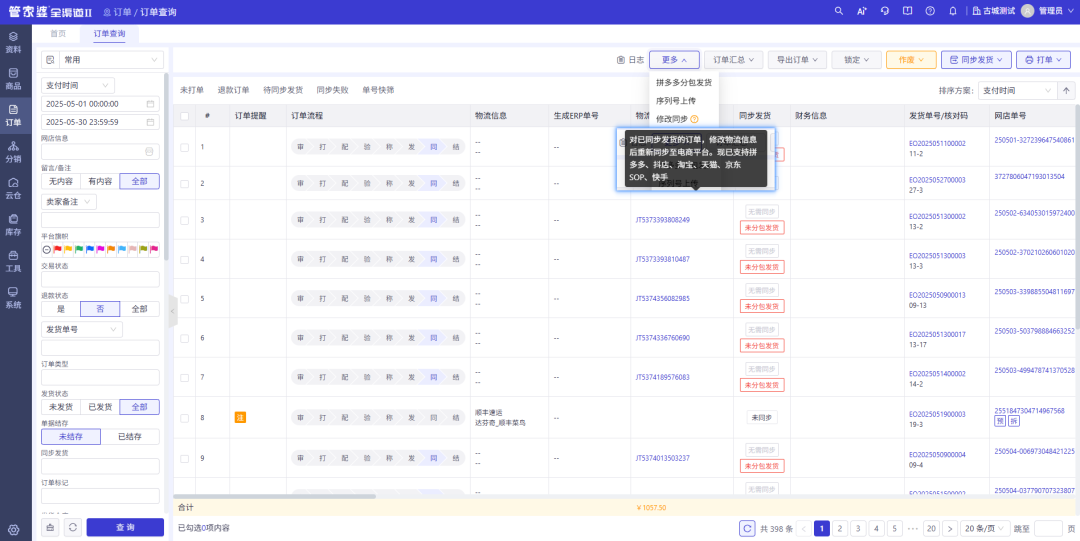Click the search magnifier in top bar
The height and width of the screenshot is (541, 1080).
(839, 10)
